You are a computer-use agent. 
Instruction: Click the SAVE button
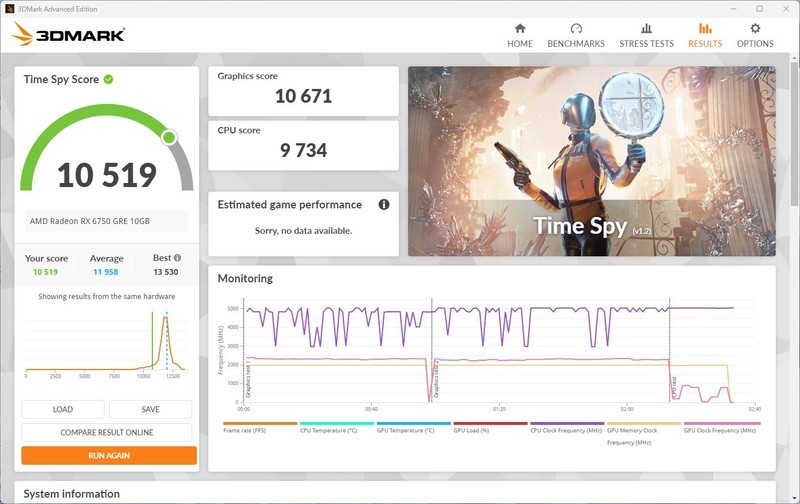point(151,409)
